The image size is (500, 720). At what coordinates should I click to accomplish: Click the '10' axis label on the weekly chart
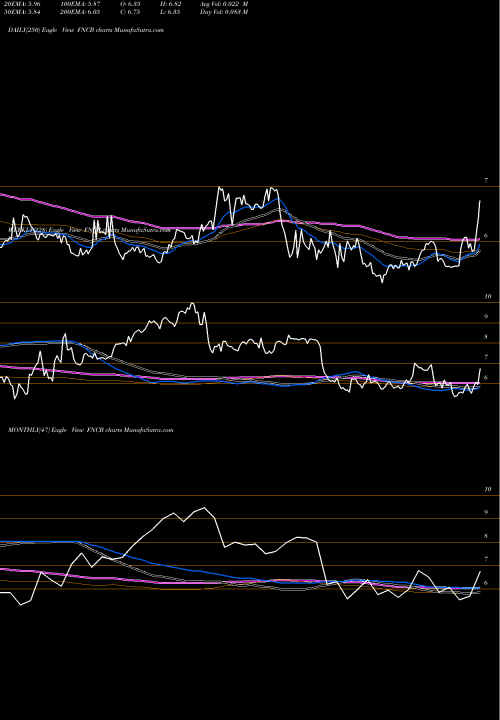488,297
